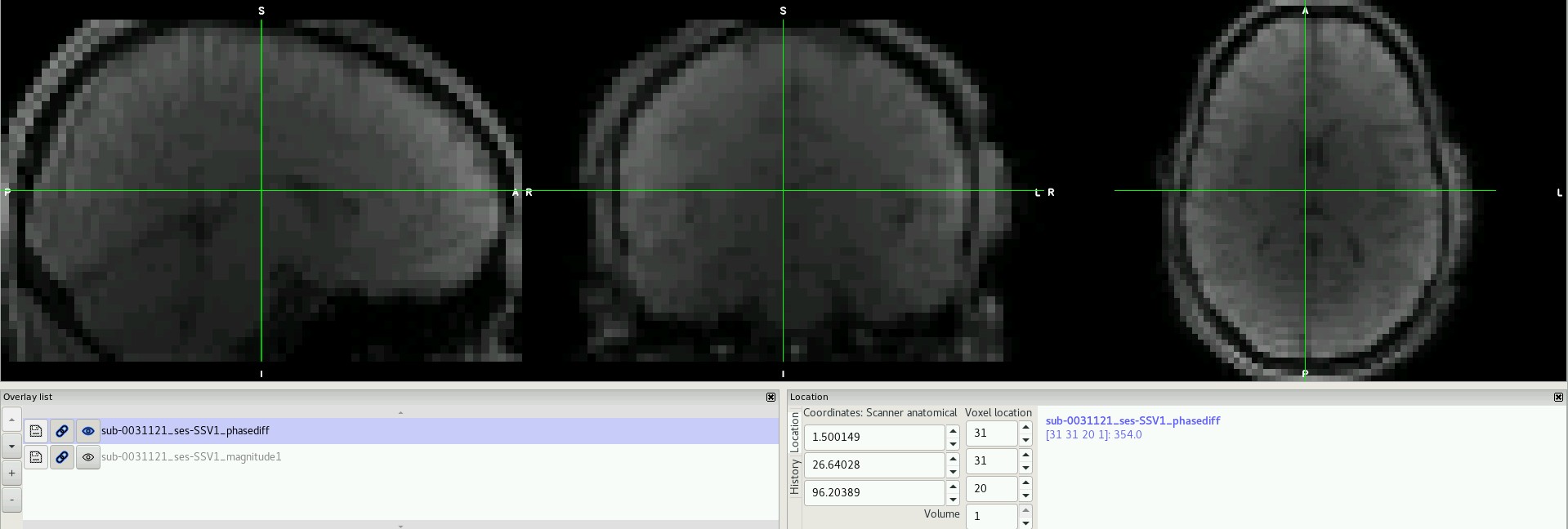Hide the phasediff overlay with its eye icon
The image size is (1568, 529).
[88, 431]
